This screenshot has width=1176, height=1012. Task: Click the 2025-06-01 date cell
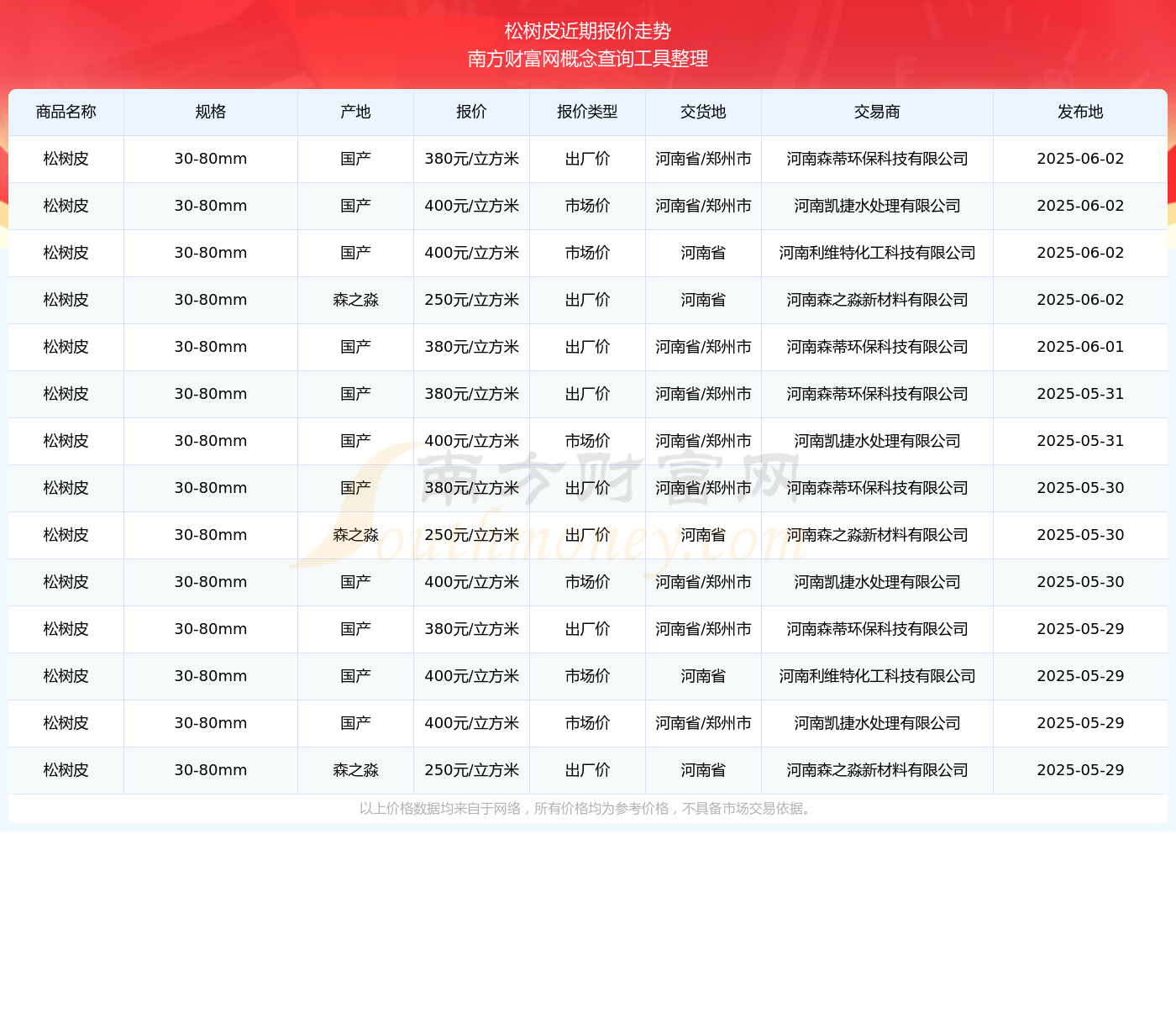point(1080,347)
